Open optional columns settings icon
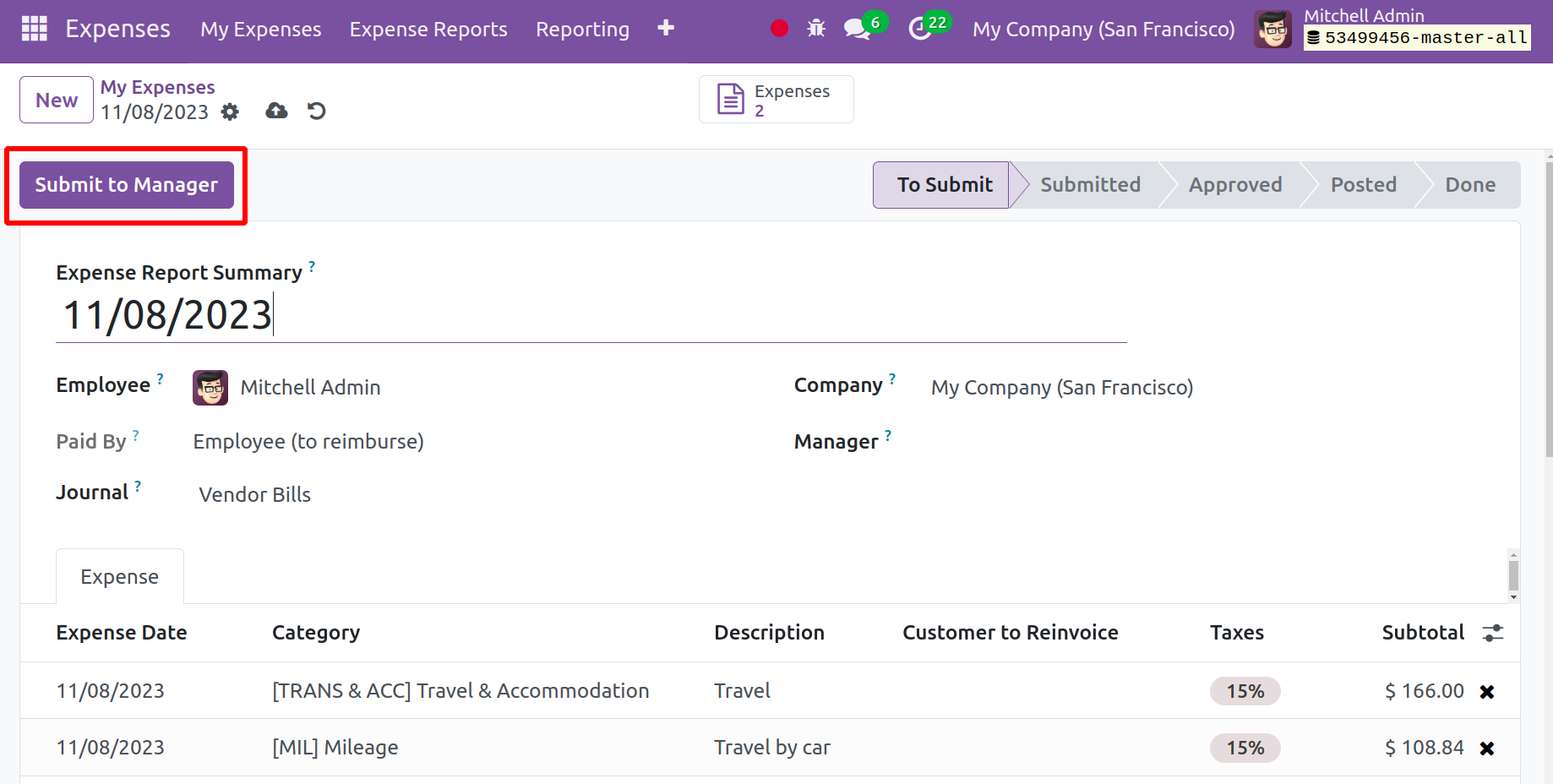This screenshot has width=1553, height=784. point(1493,633)
